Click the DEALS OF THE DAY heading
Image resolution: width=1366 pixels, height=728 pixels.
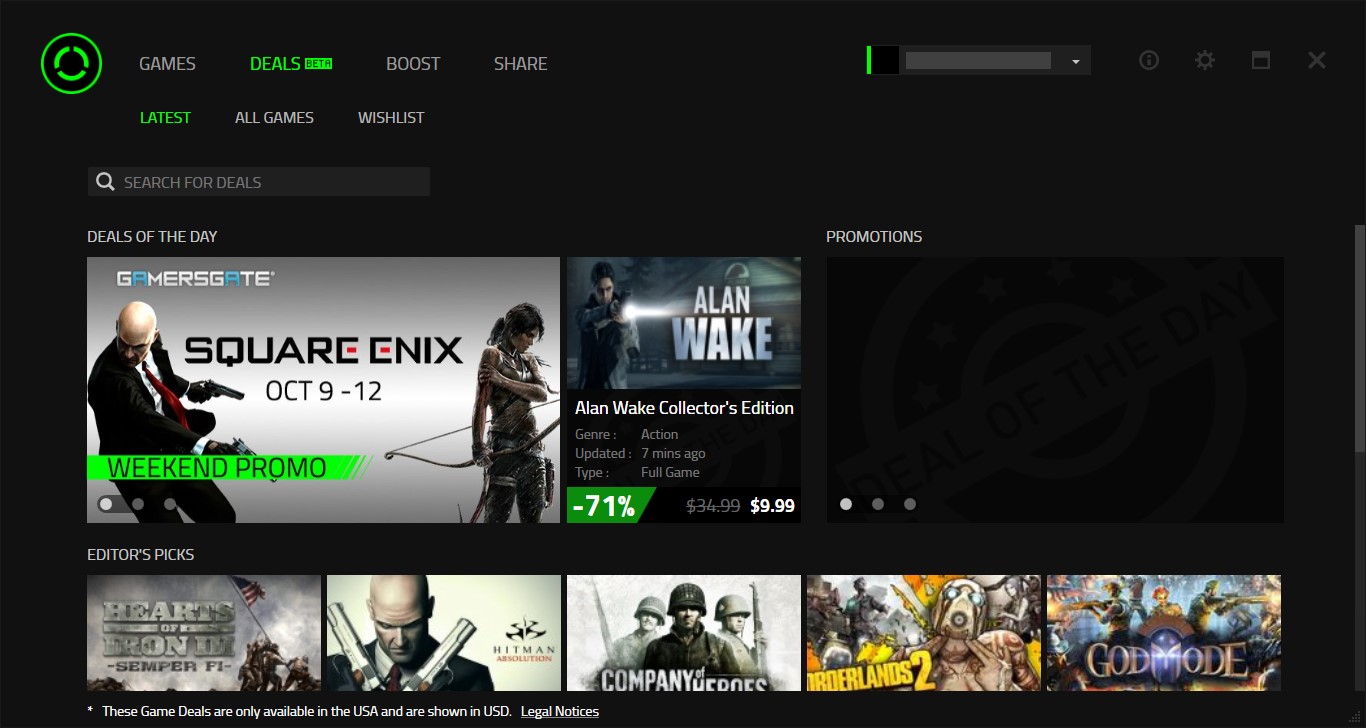[x=152, y=237]
